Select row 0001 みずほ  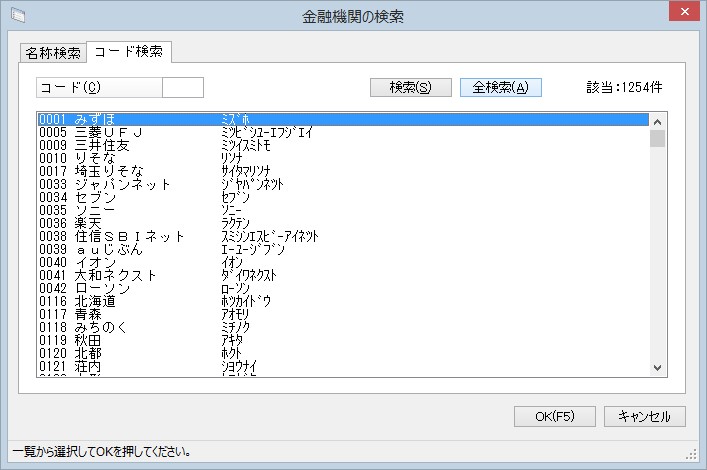[x=343, y=120]
